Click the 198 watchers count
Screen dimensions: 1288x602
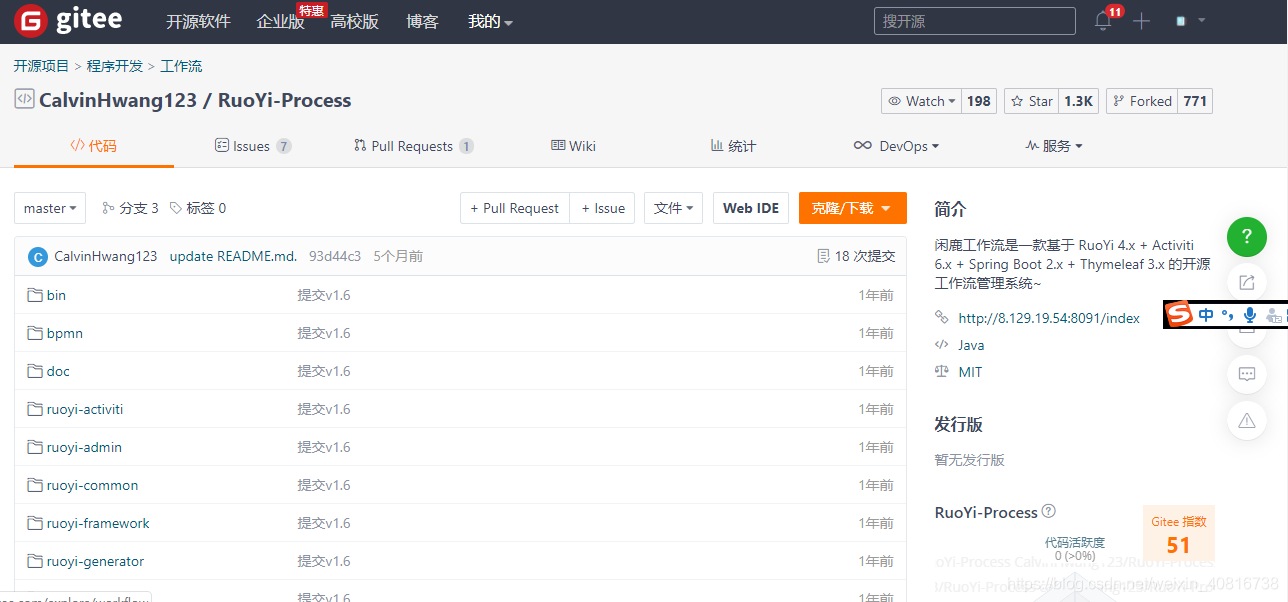(979, 101)
